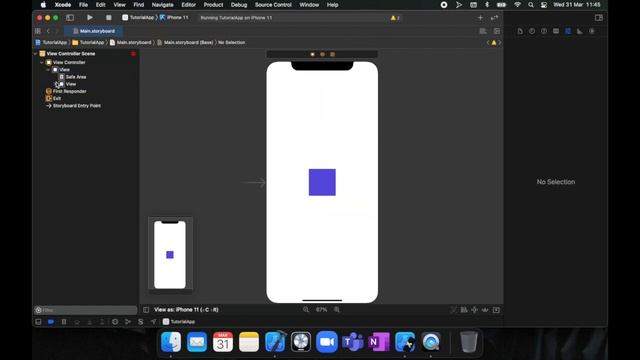Zoom out the canvas
This screenshot has width=640, height=360.
pyautogui.click(x=306, y=310)
